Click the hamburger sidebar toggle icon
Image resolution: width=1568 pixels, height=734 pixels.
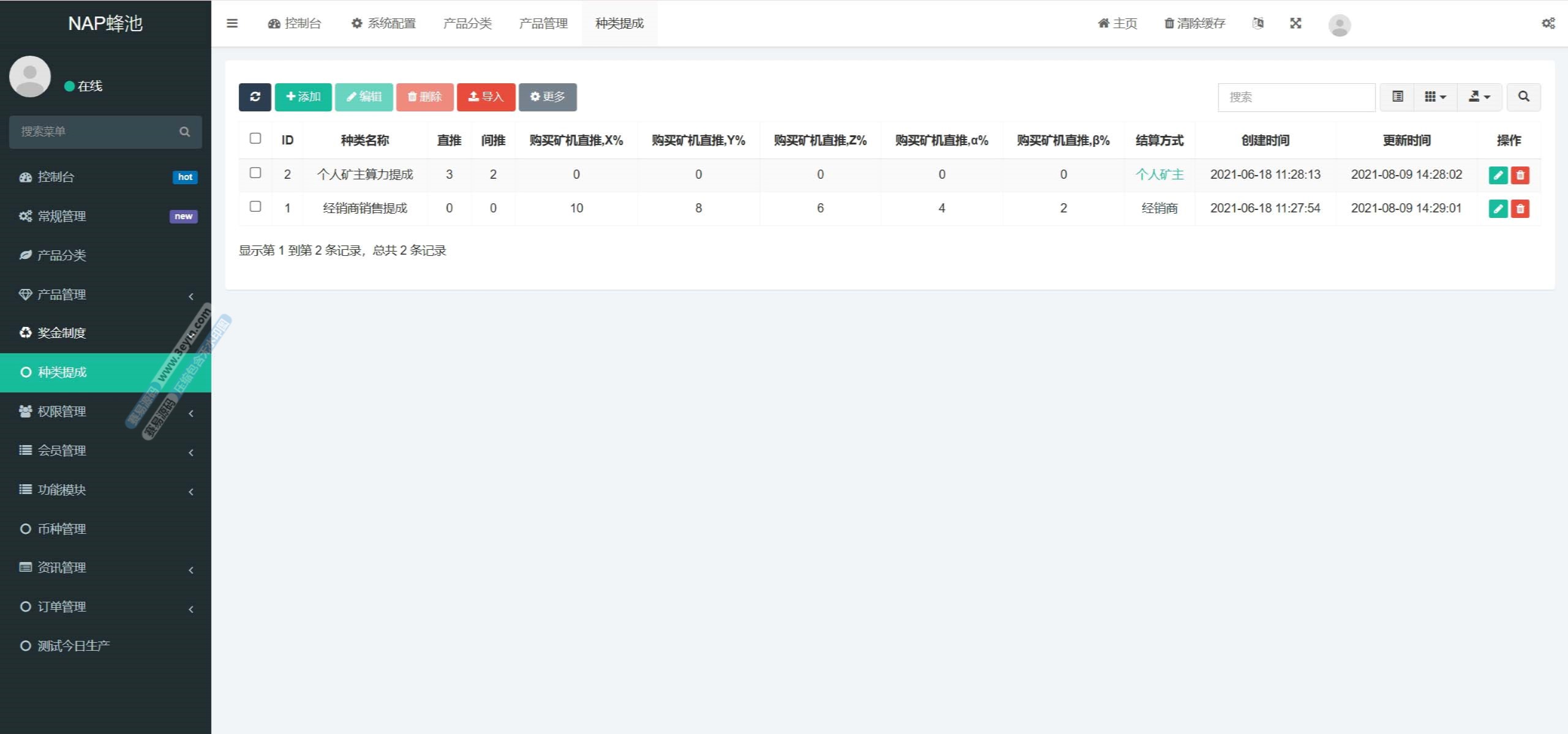[232, 23]
